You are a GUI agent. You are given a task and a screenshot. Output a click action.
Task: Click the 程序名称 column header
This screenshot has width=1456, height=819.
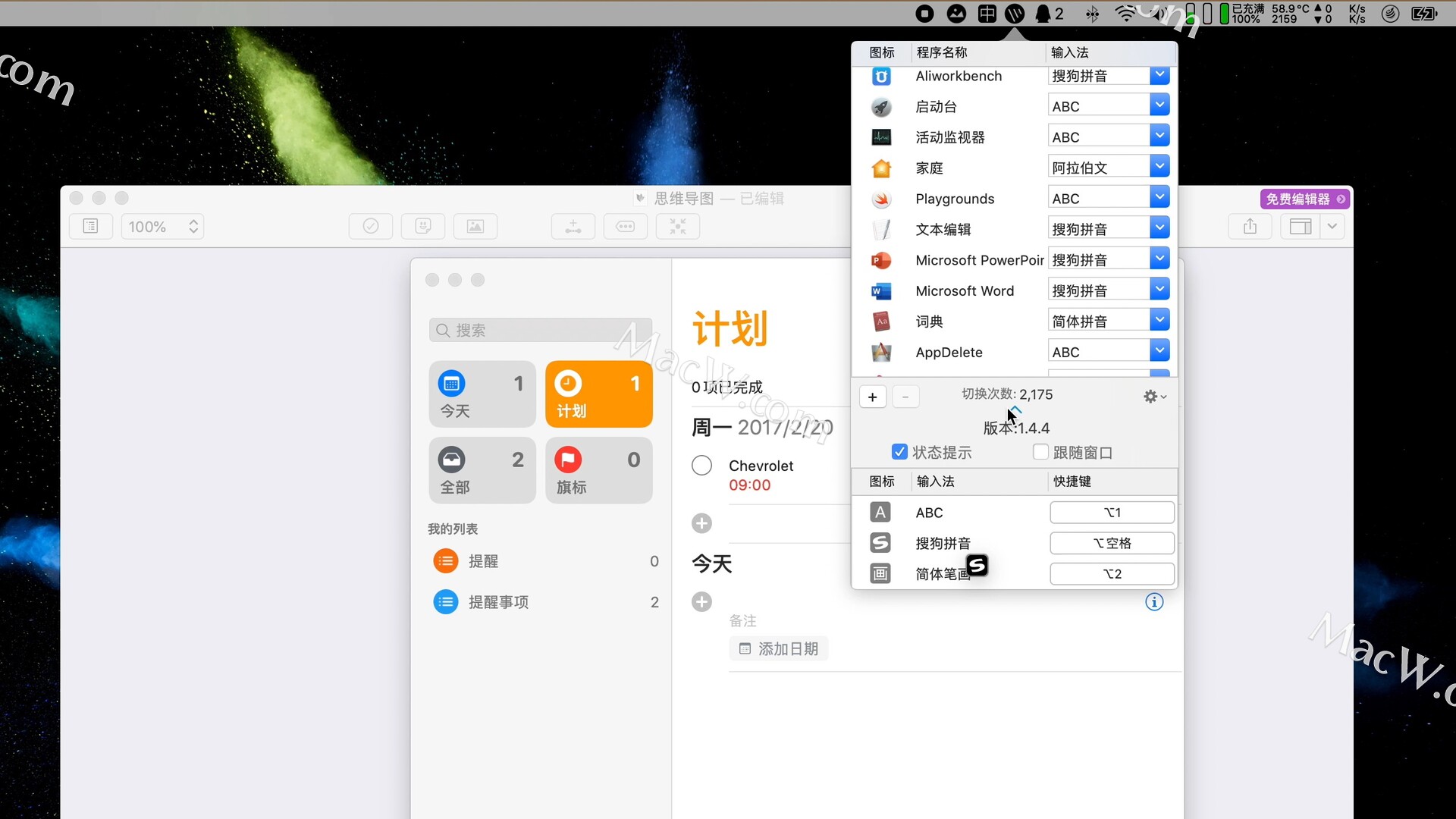942,52
